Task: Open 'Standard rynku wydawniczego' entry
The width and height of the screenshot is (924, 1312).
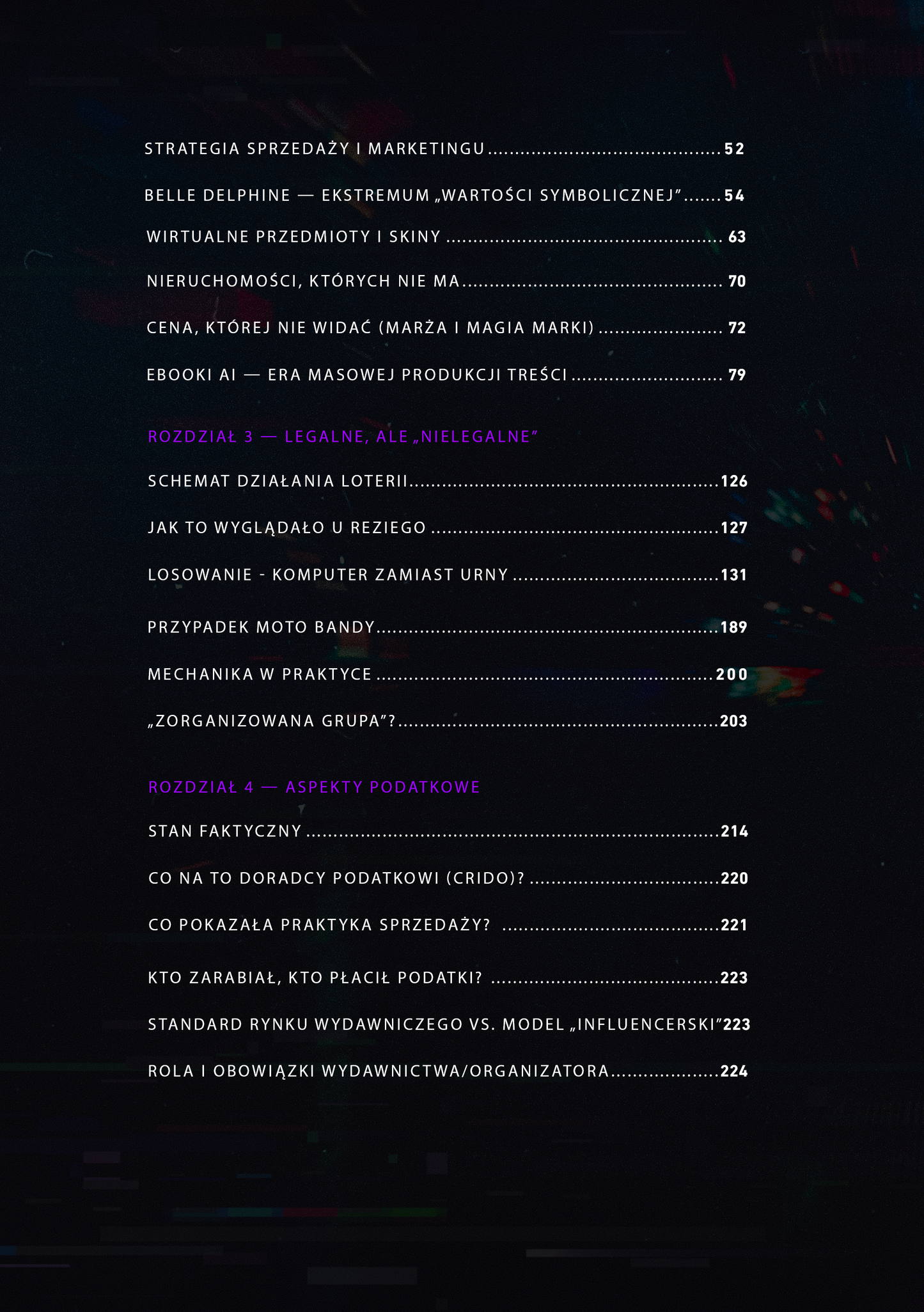Action: point(449,1024)
